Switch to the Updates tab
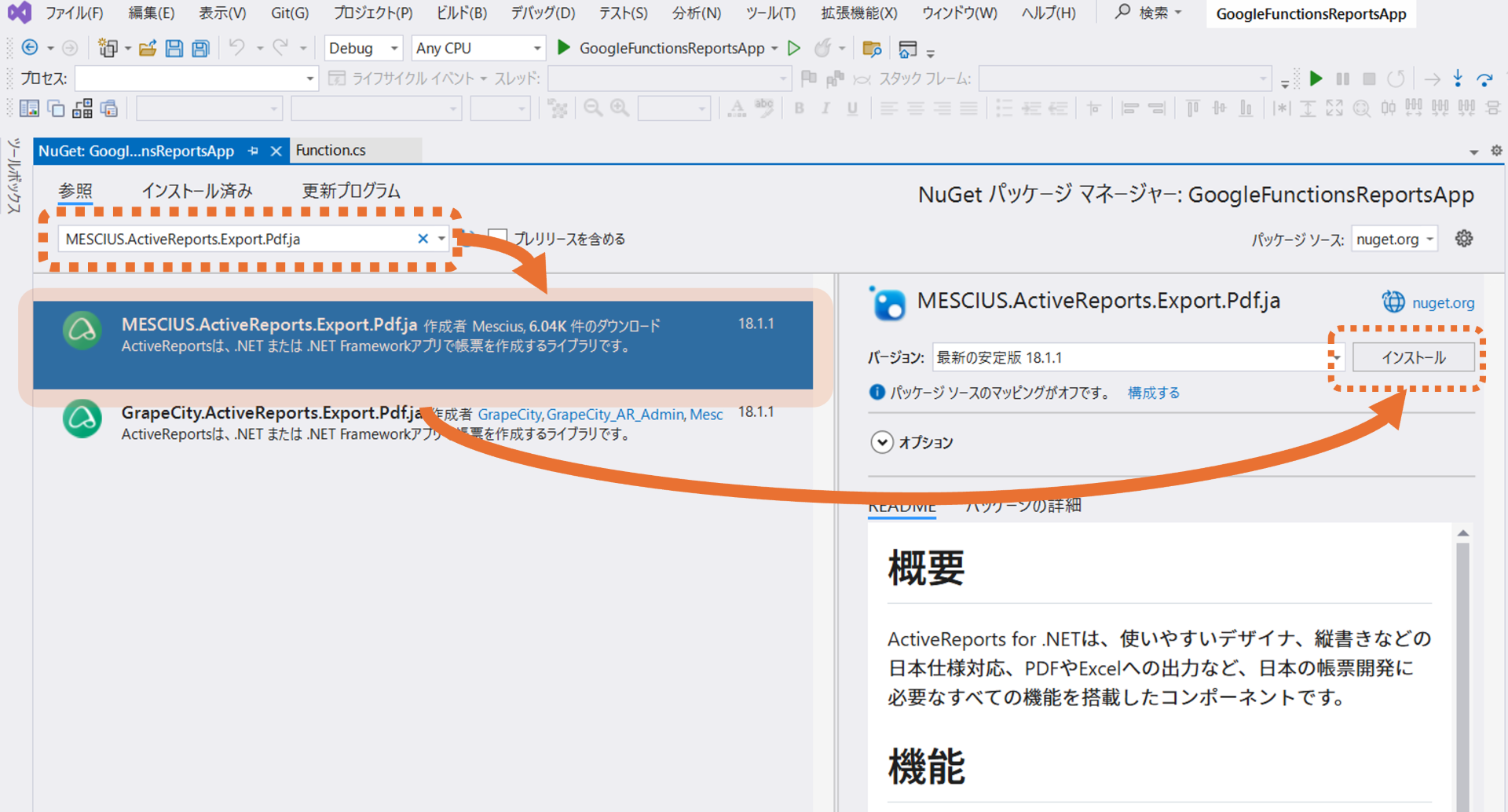 [351, 191]
